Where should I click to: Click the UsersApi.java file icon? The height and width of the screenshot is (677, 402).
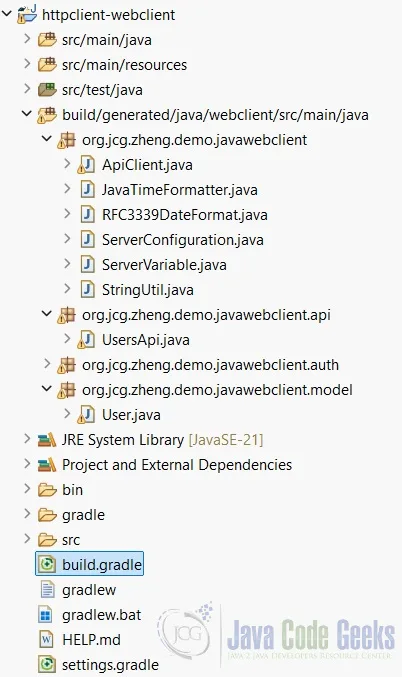tap(87, 340)
